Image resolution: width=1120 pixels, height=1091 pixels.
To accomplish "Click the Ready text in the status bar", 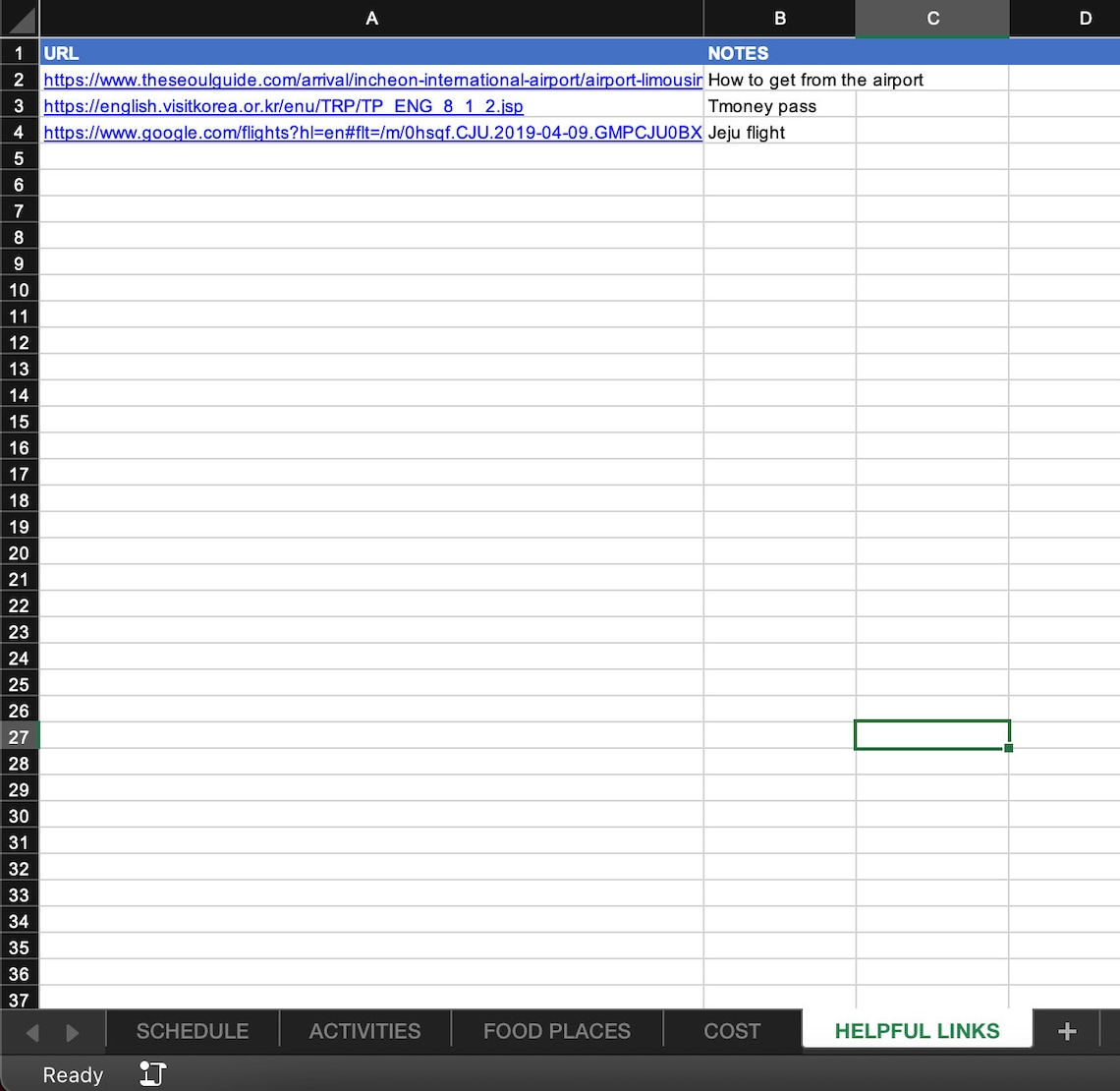I will [x=72, y=1073].
